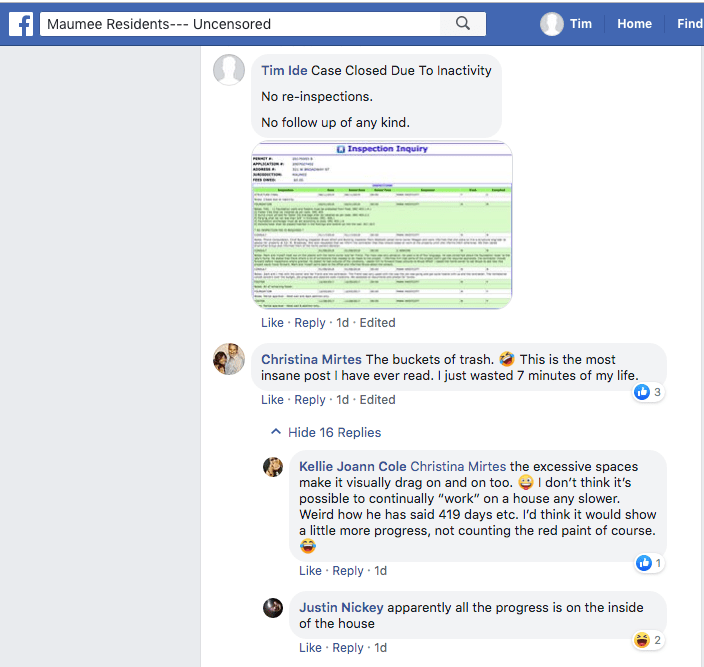704x667 pixels.
Task: Open Christina Mirtes' profile photo
Action: tap(229, 359)
